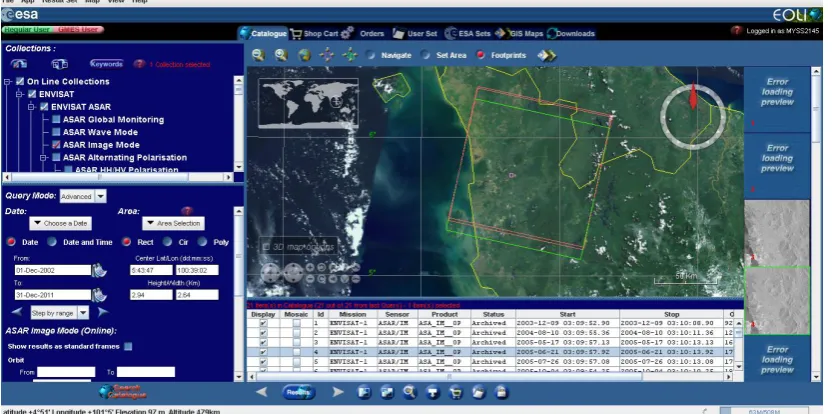Screen dimensions: 833x414
Task: Collapse the On Line Collections tree node
Action: coord(7,82)
